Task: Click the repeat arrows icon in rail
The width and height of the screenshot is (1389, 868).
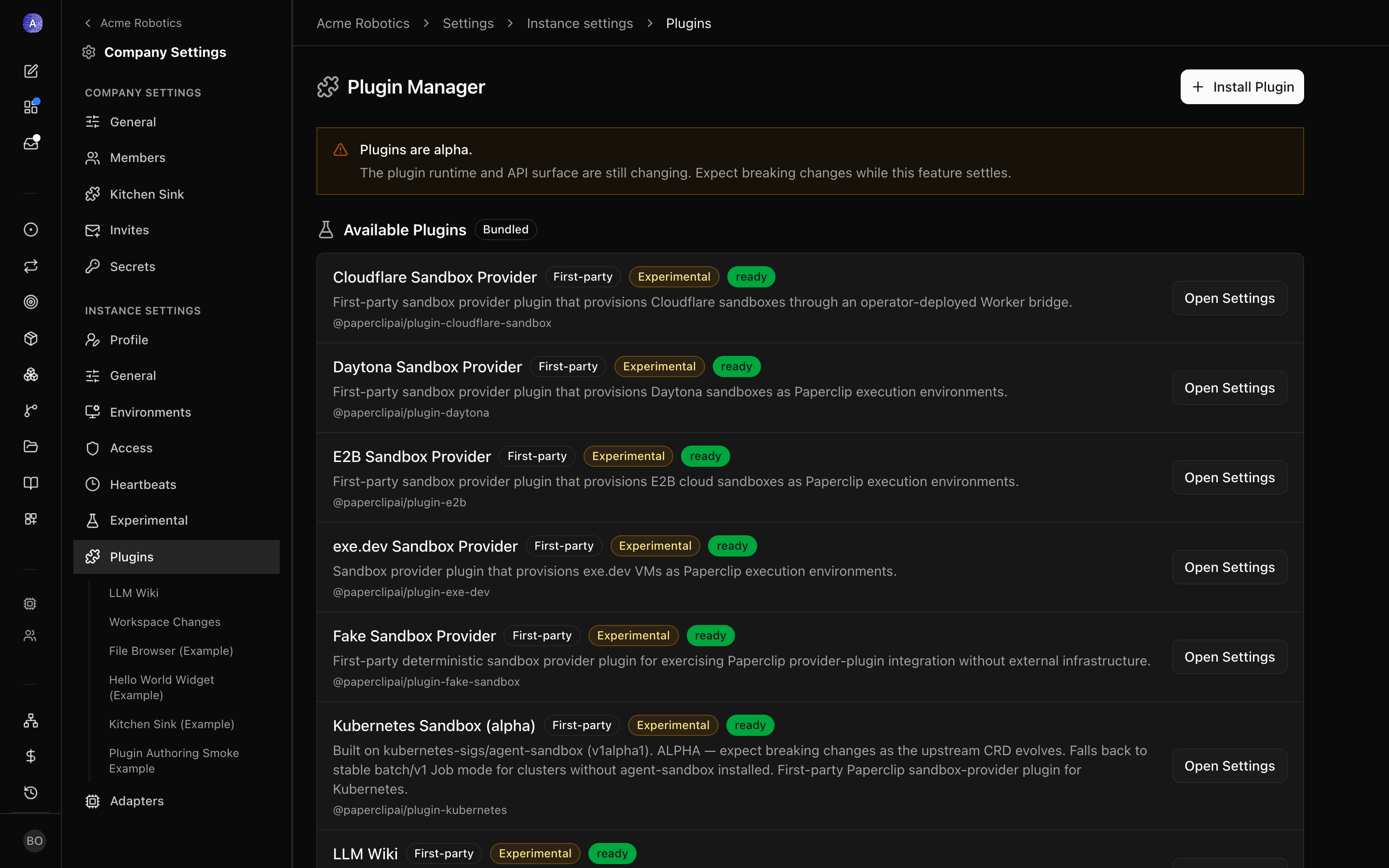Action: click(31, 266)
